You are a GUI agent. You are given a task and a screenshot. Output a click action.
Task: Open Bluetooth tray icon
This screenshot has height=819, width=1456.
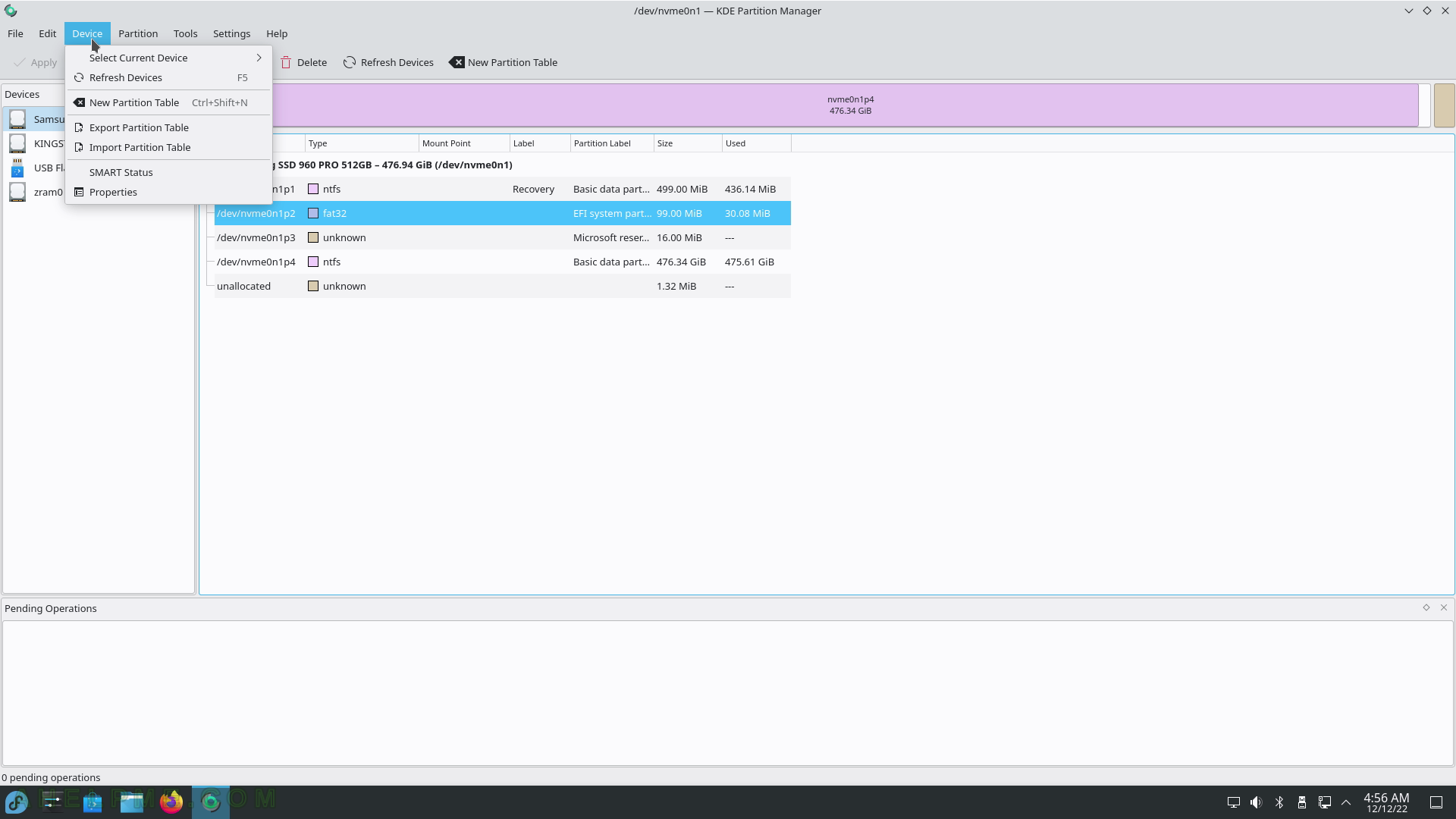pyautogui.click(x=1279, y=802)
